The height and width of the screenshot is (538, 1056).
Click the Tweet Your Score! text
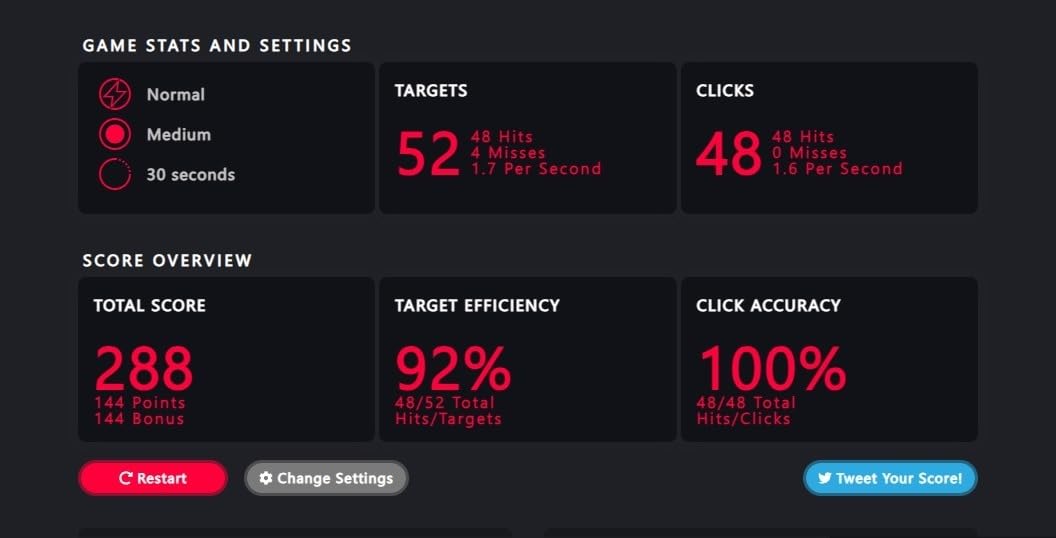pyautogui.click(x=899, y=478)
